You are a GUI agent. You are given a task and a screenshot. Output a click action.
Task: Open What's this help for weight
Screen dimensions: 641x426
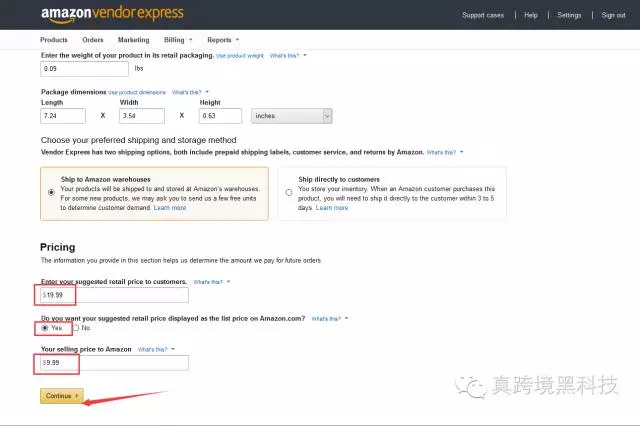[287, 56]
